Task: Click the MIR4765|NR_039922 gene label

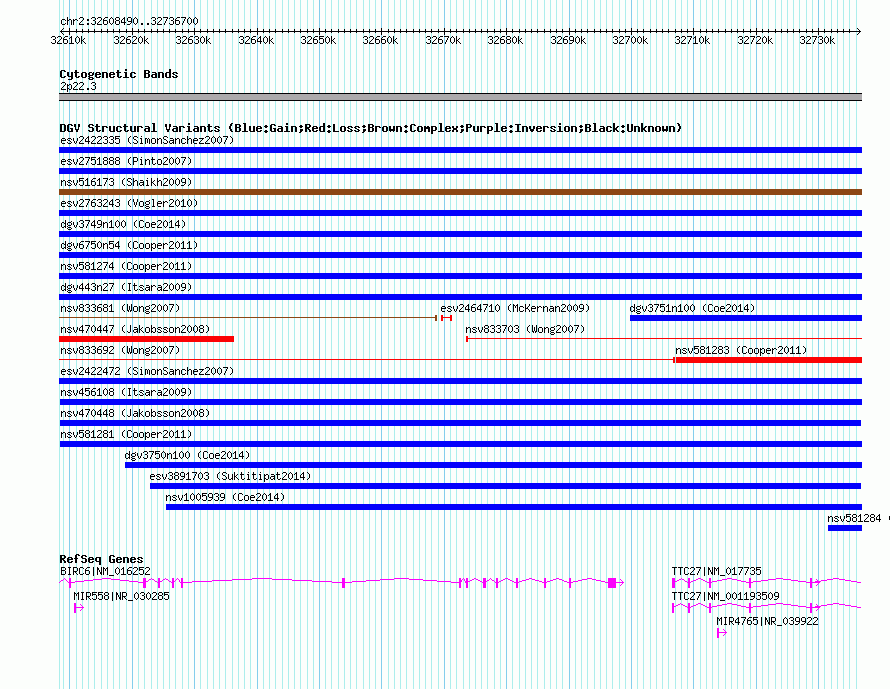Action: [767, 621]
